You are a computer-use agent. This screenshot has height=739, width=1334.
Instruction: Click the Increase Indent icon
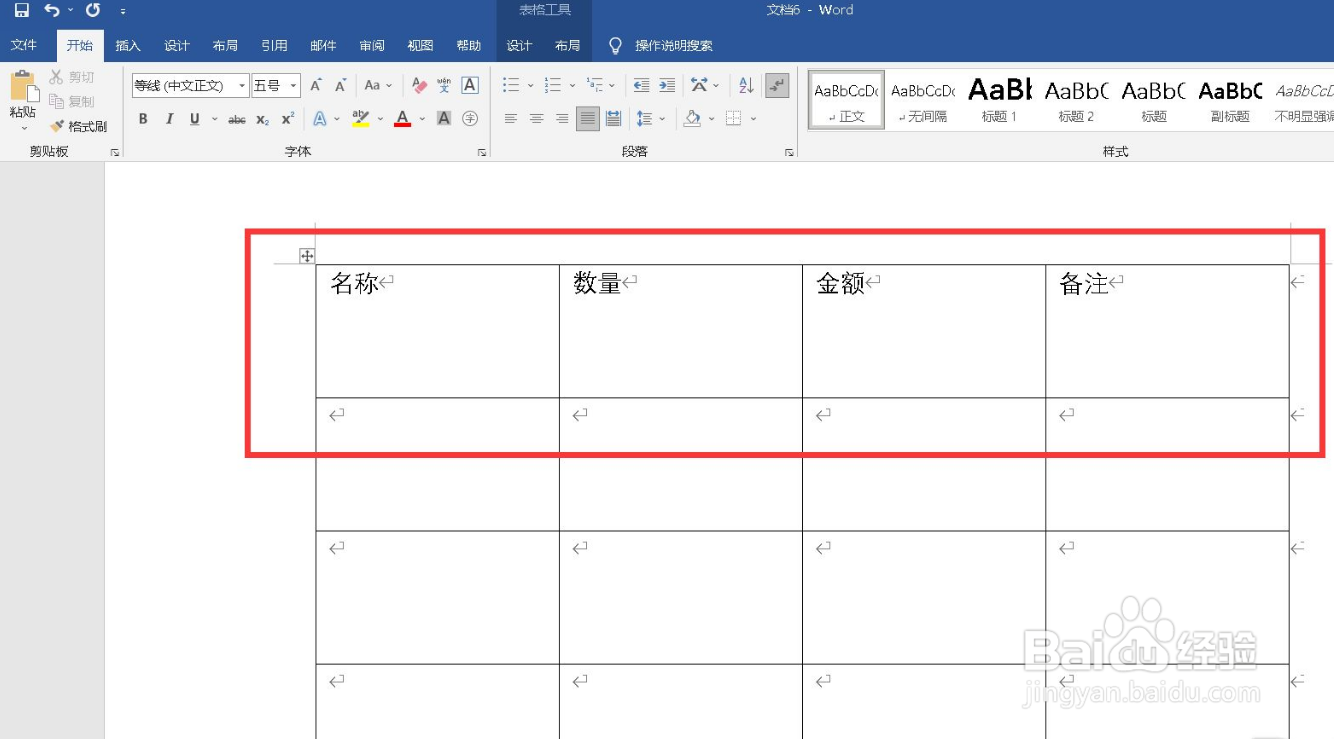coord(667,86)
